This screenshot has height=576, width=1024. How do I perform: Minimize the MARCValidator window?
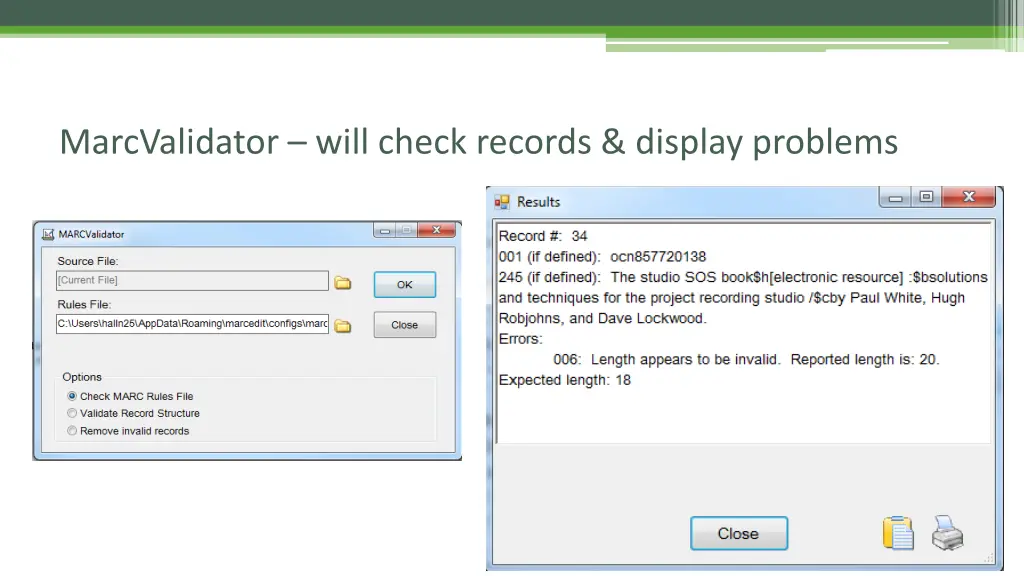pos(385,231)
